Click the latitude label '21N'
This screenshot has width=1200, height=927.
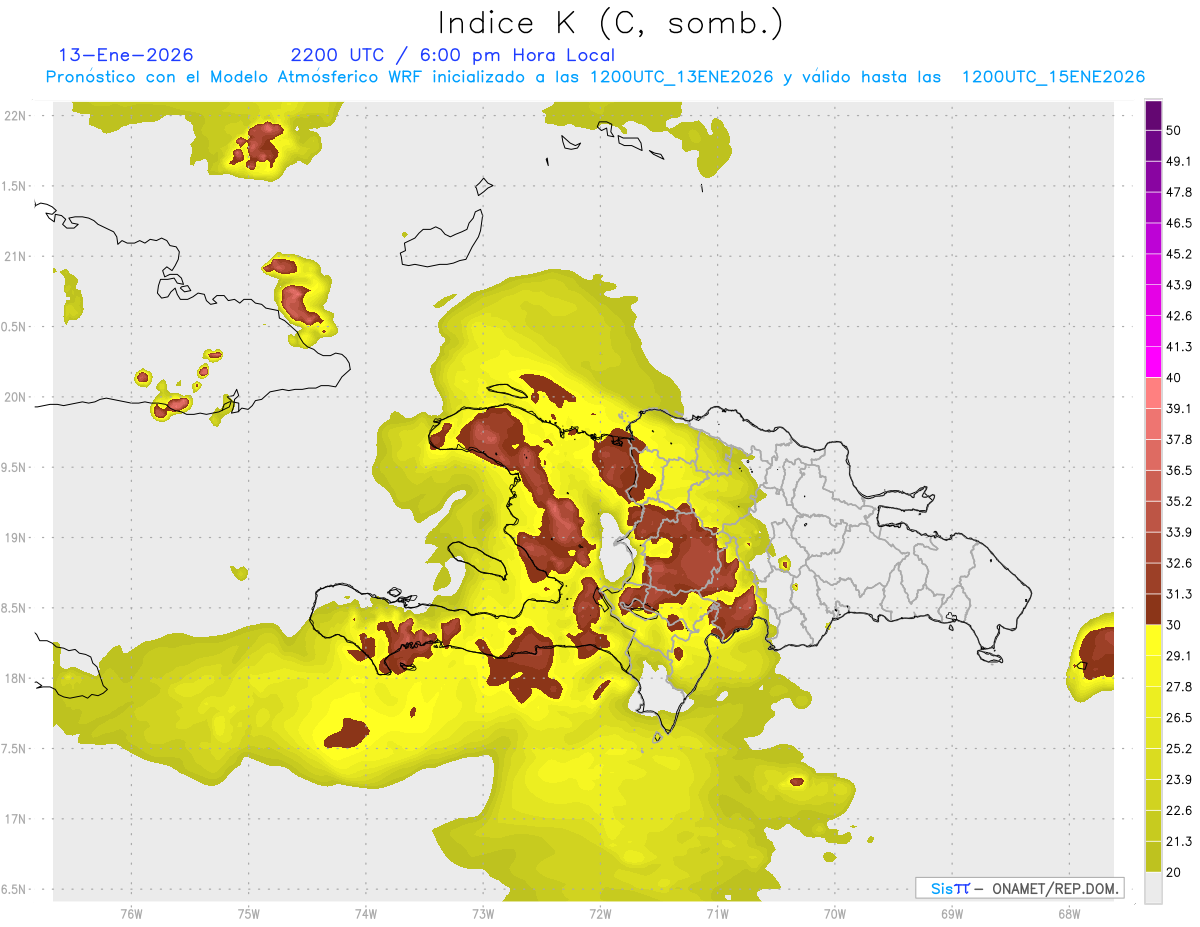[x=17, y=256]
